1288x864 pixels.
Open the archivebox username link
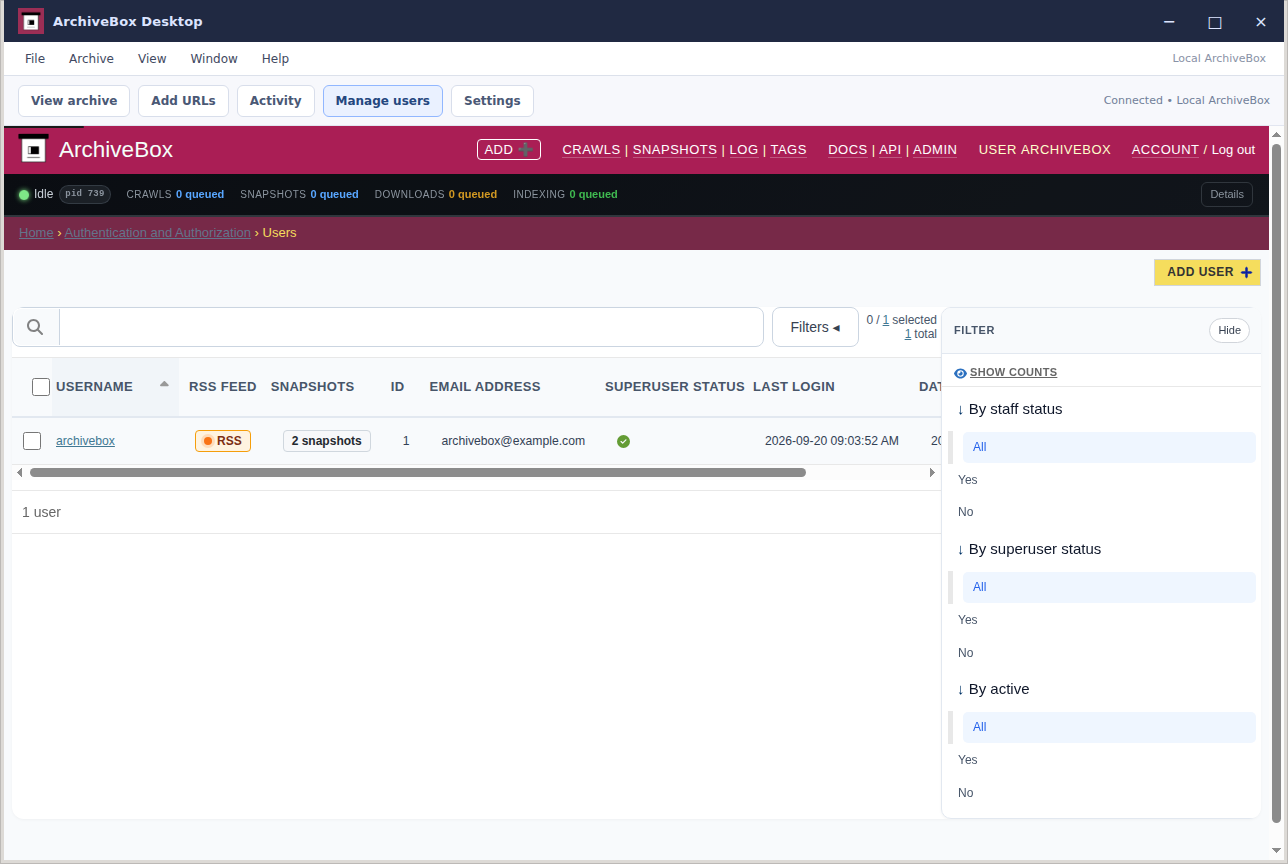click(85, 441)
